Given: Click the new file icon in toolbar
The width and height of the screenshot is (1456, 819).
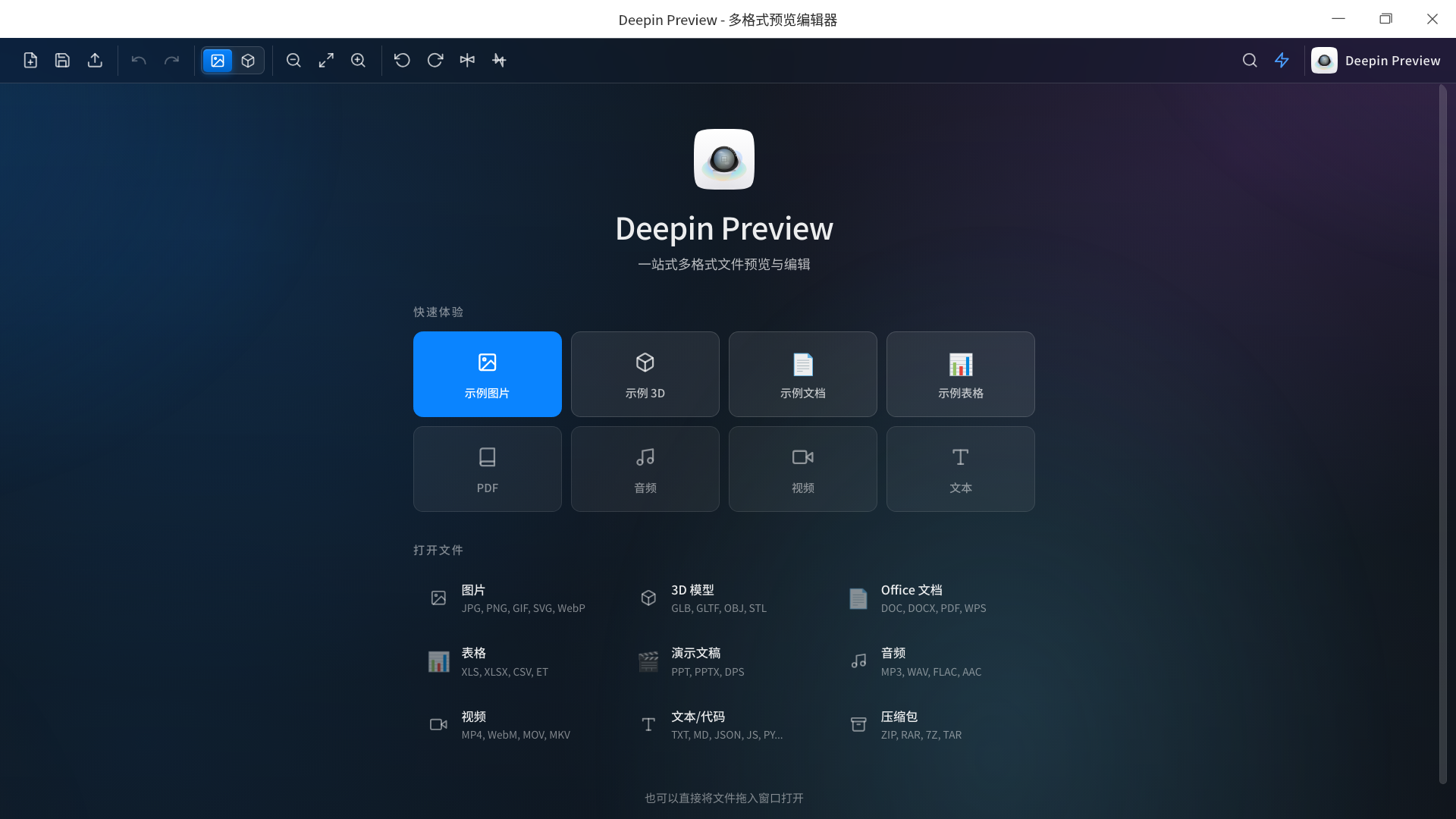Looking at the screenshot, I should pos(30,61).
